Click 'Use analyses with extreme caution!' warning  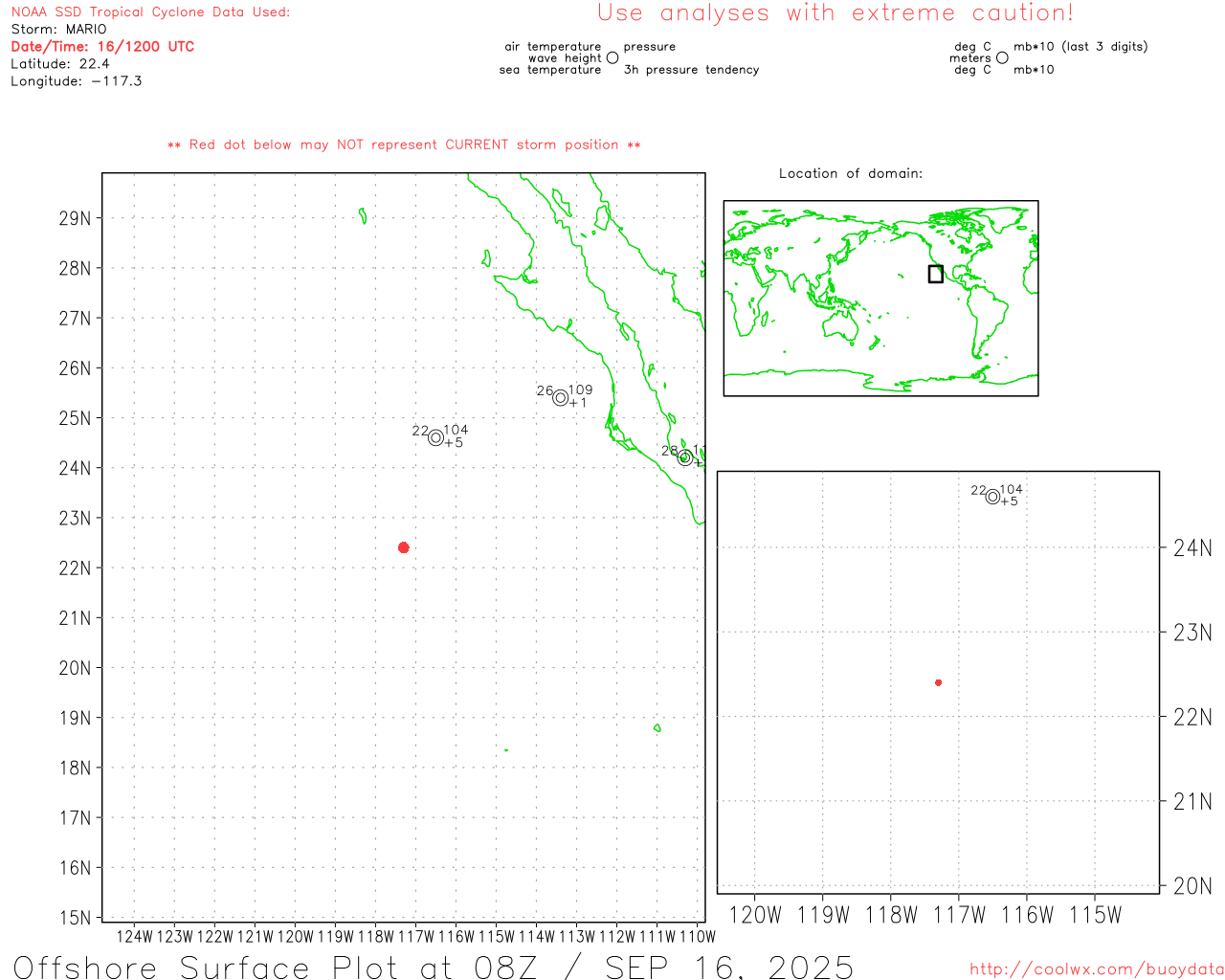point(835,13)
